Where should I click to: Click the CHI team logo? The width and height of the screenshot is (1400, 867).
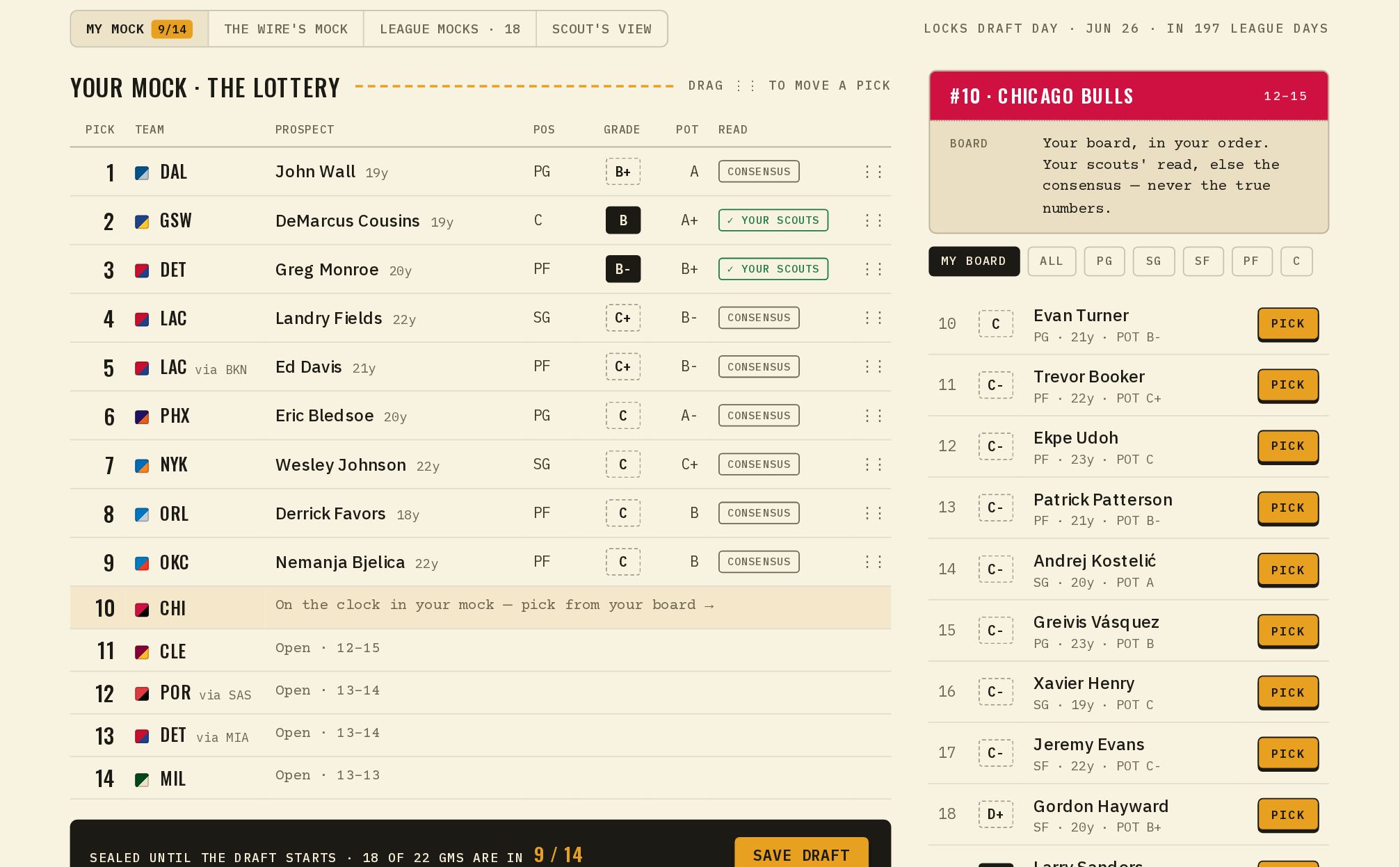[x=142, y=610]
